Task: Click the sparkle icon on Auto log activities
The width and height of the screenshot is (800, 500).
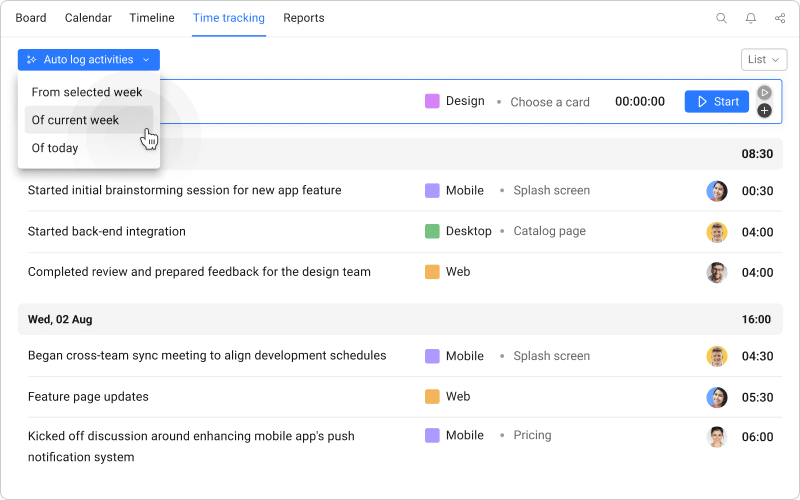Action: pyautogui.click(x=32, y=60)
